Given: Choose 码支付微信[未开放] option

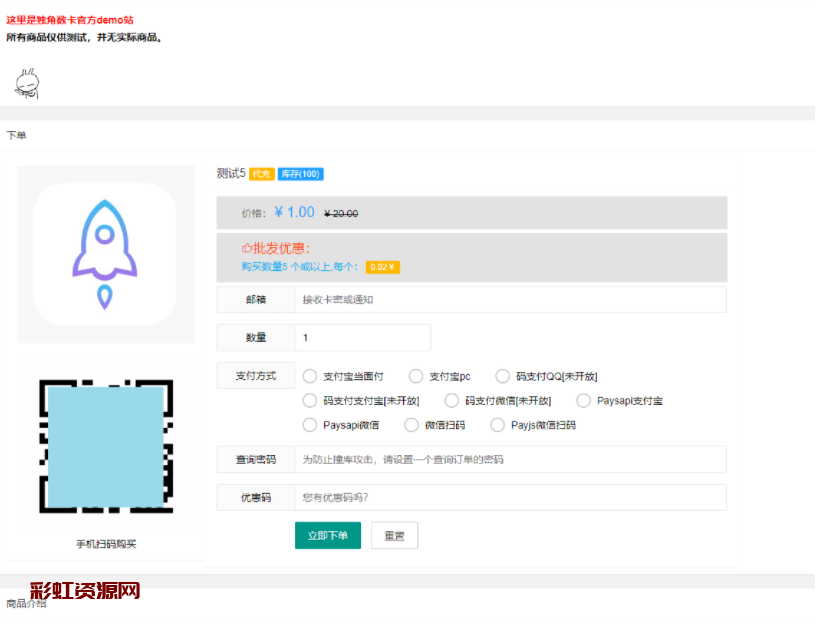Looking at the screenshot, I should tap(452, 401).
